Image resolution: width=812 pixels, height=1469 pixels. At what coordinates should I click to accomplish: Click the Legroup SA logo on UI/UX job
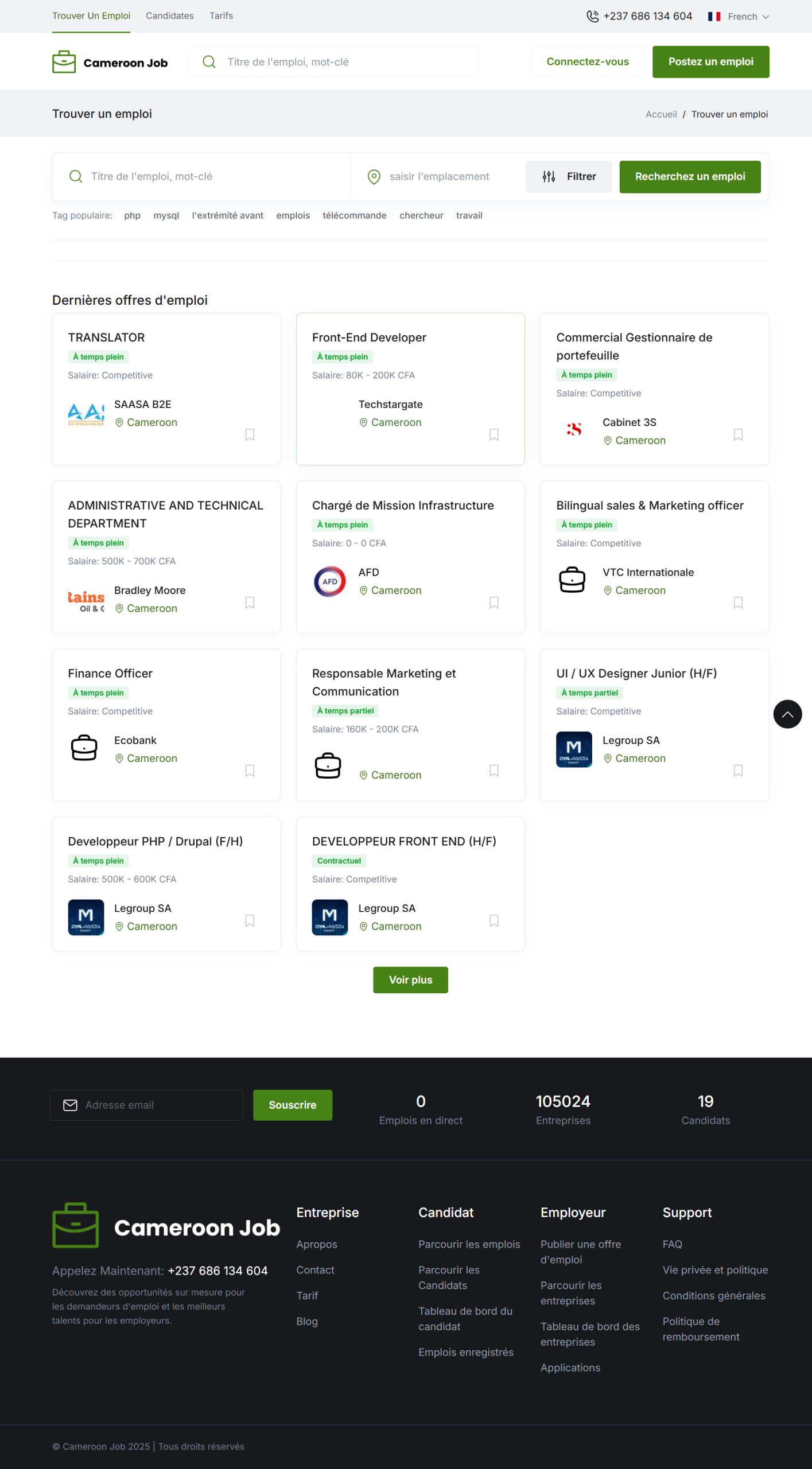tap(574, 749)
